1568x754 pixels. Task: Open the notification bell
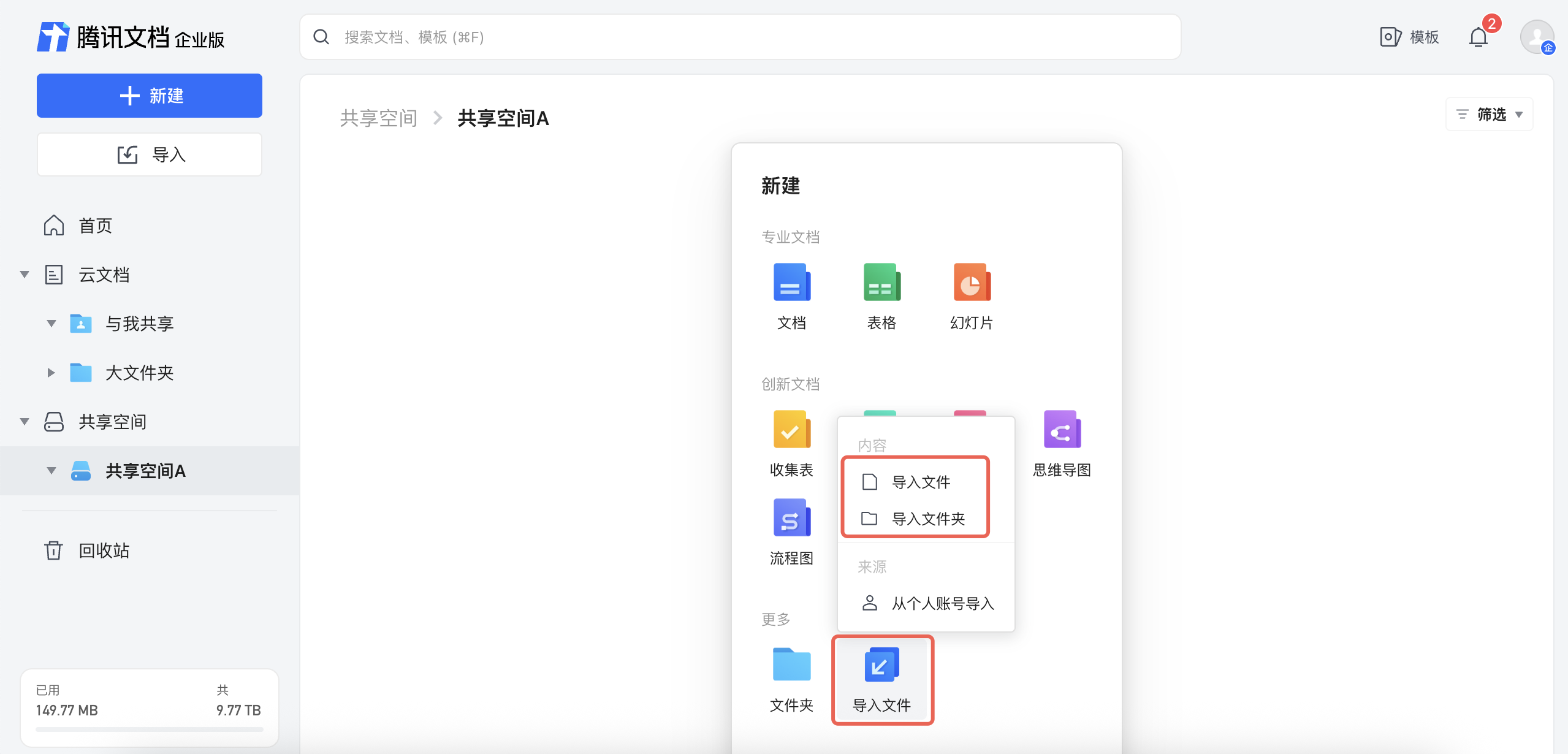tap(1478, 38)
